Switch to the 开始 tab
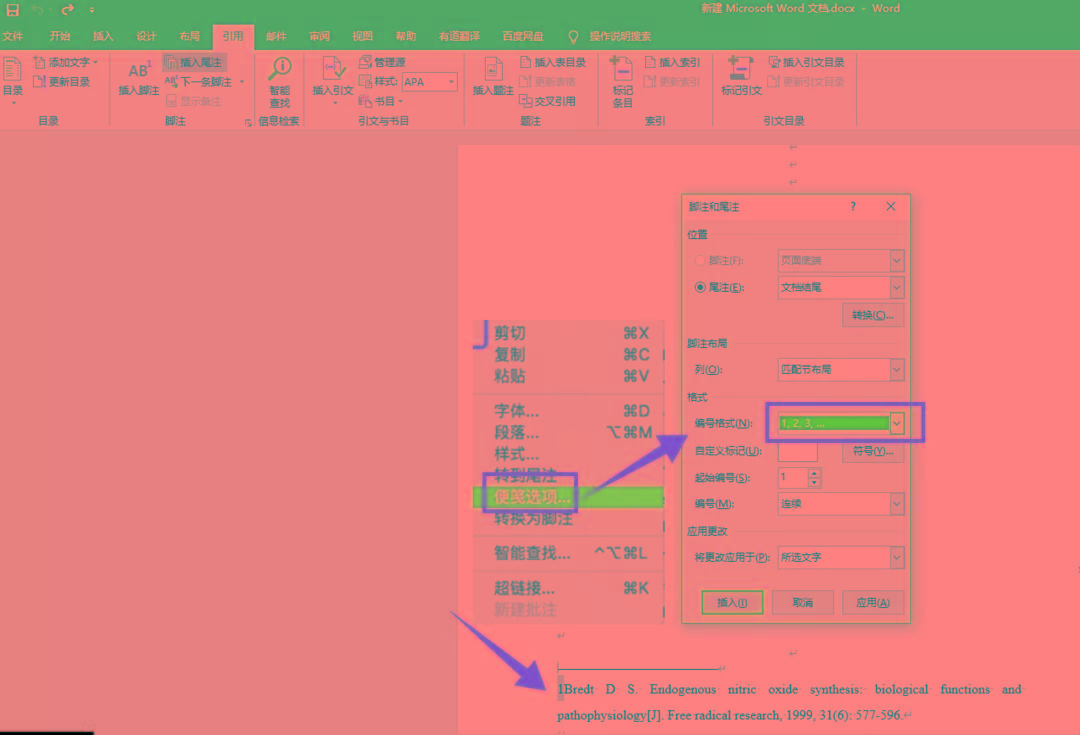This screenshot has height=735, width=1080. click(60, 36)
